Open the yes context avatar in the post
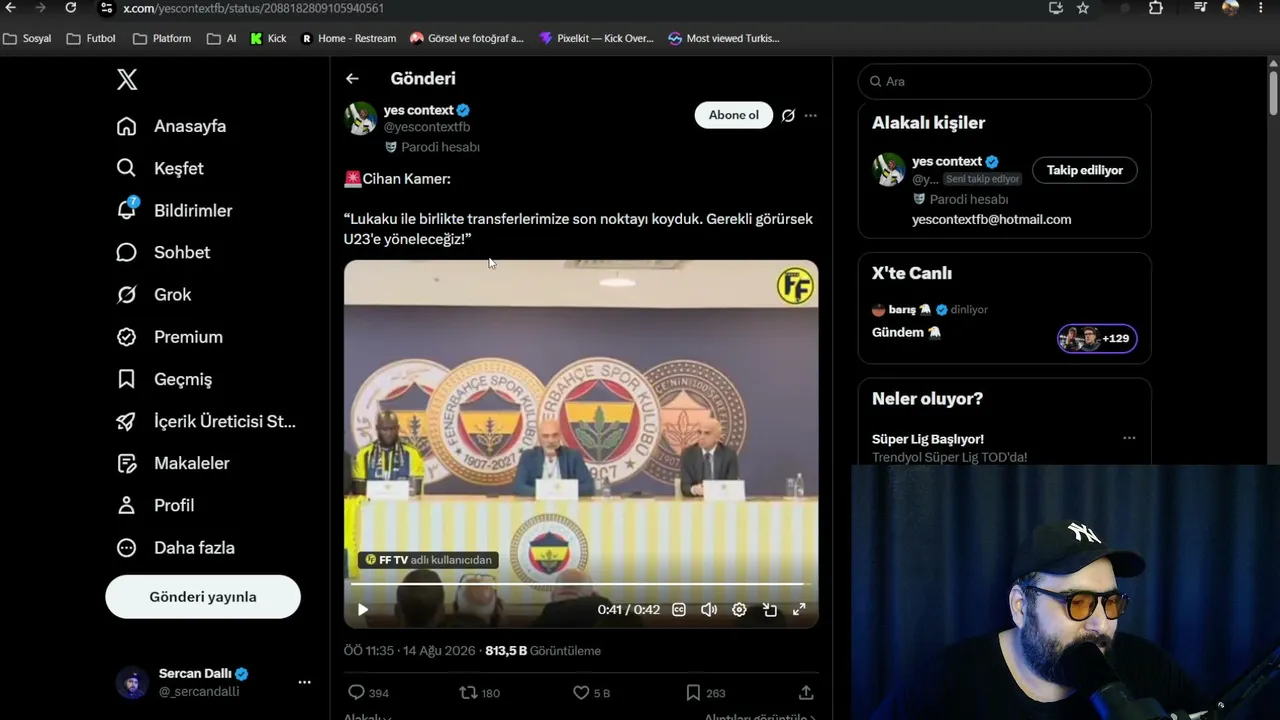 point(361,118)
